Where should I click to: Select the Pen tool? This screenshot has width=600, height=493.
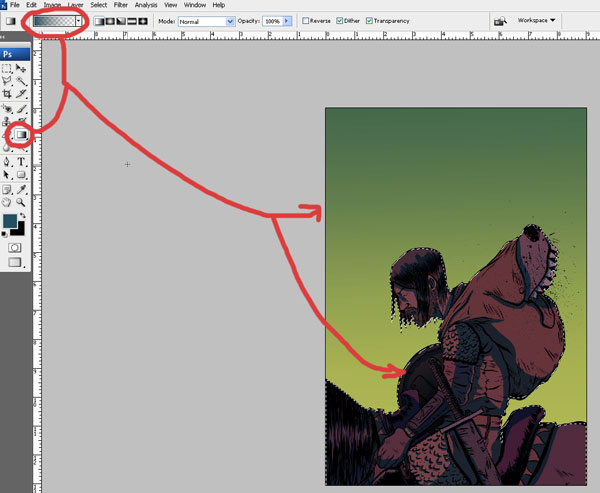pos(7,162)
